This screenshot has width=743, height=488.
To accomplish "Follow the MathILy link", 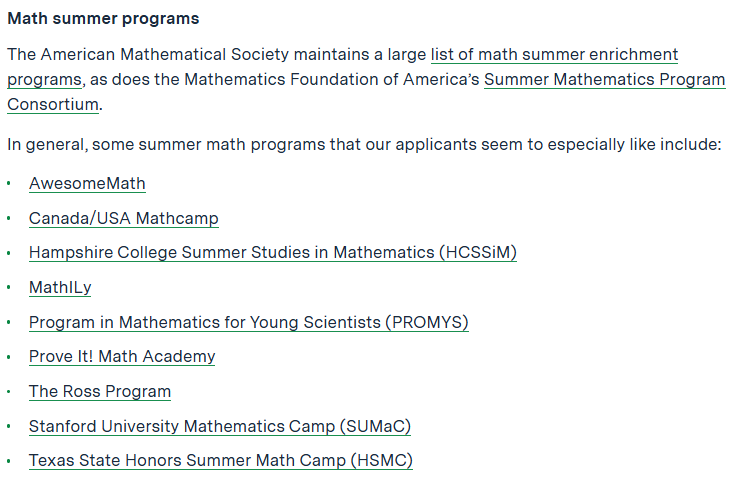I will (60, 287).
